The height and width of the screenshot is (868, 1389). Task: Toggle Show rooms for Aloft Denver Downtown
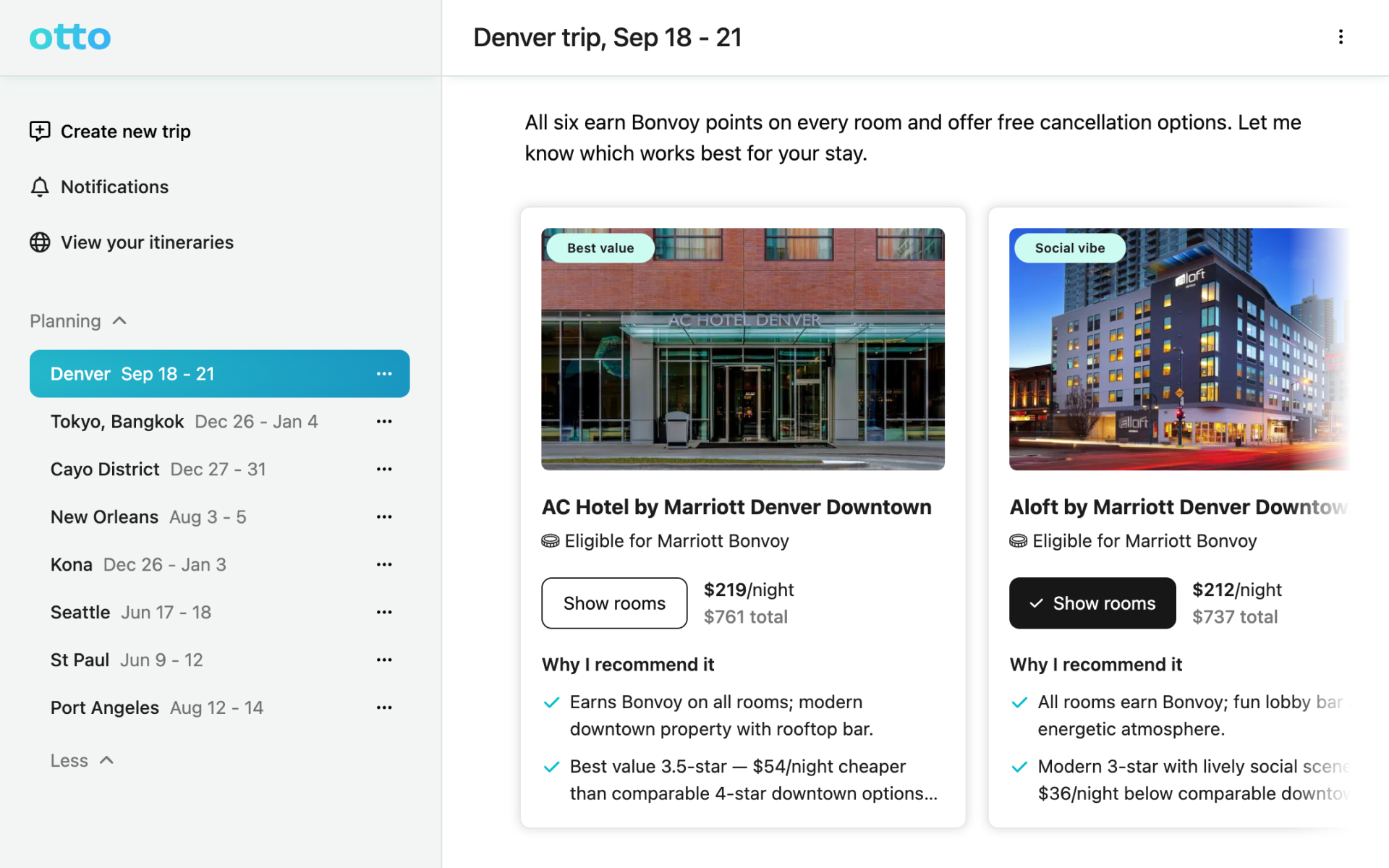click(1092, 603)
